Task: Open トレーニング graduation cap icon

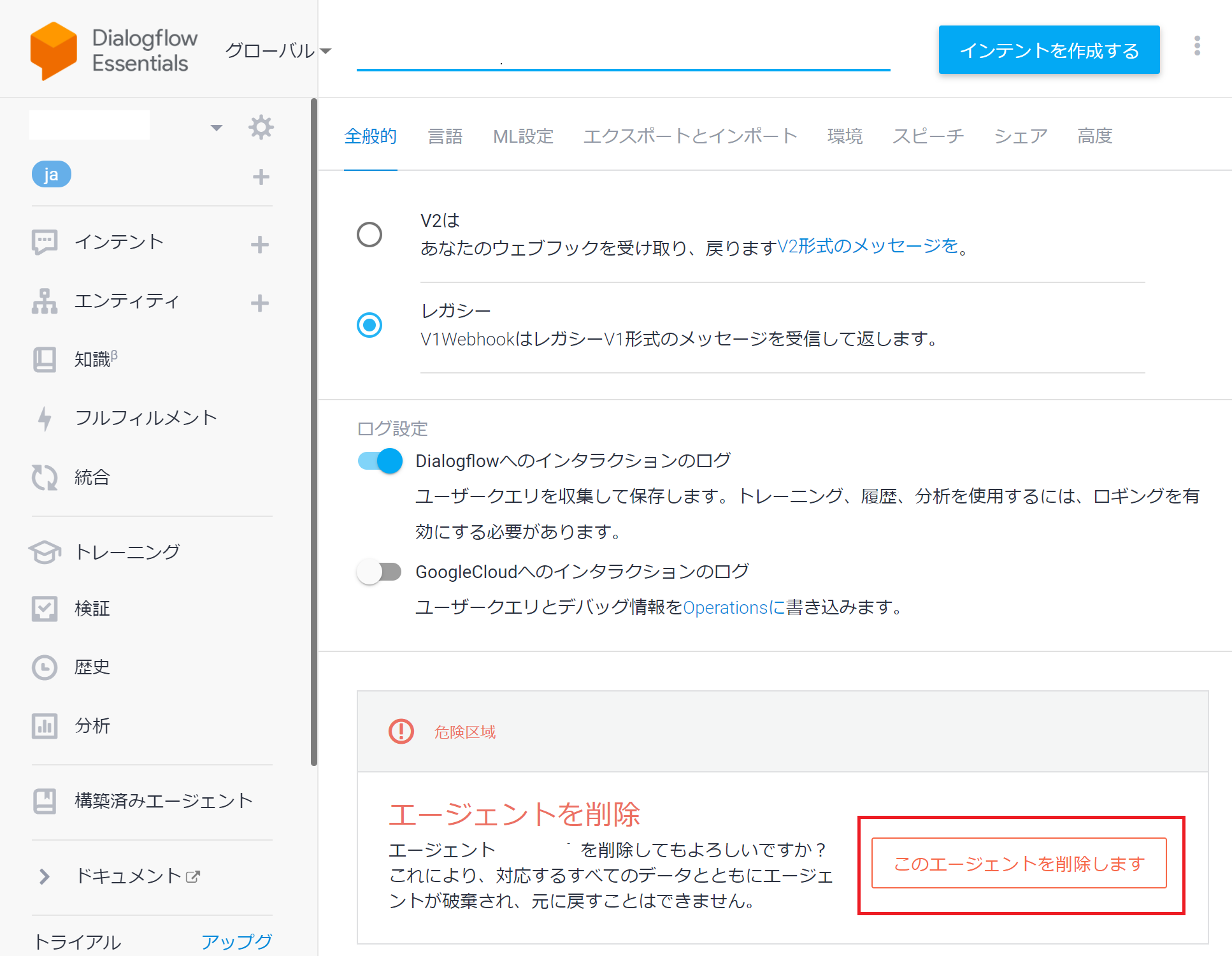Action: [45, 552]
